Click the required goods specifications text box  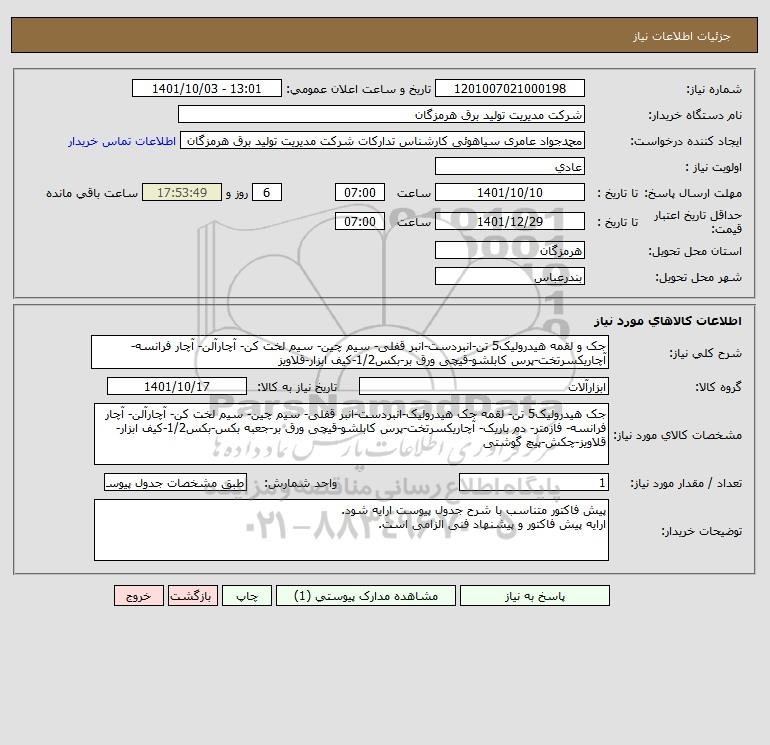[351, 434]
